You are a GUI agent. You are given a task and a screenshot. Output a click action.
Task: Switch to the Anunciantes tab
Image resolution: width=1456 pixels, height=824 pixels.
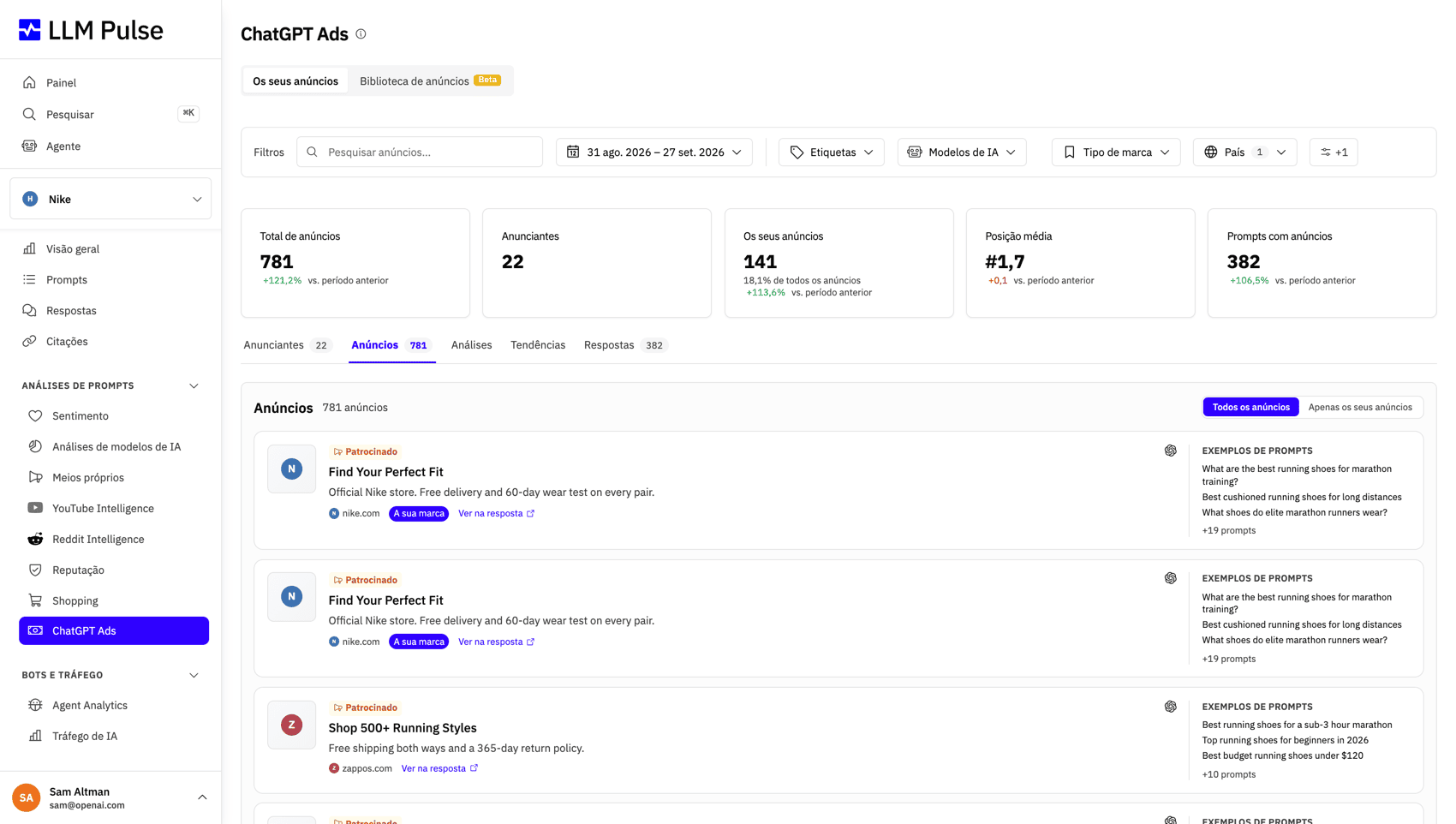286,345
